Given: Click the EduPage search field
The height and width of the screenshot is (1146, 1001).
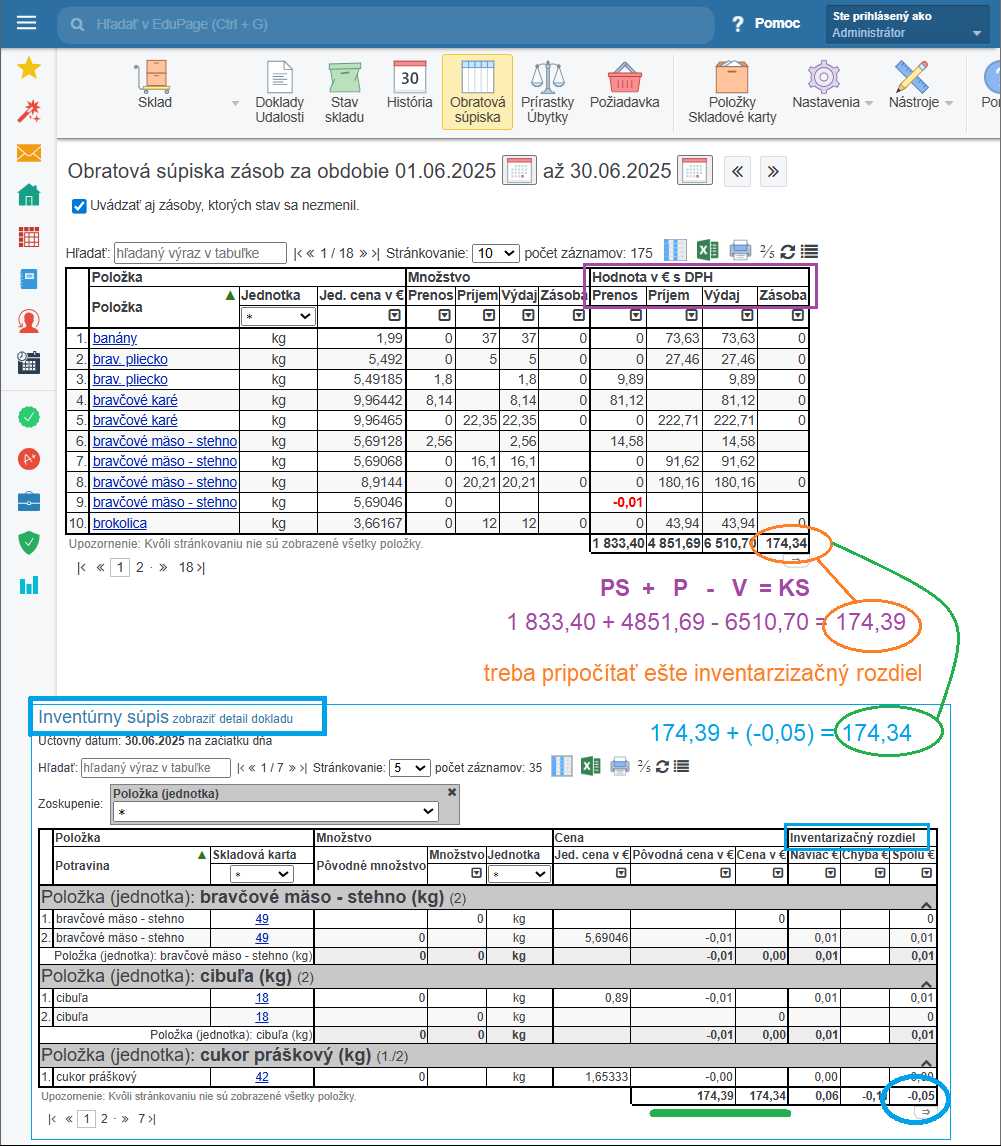Looking at the screenshot, I should click(x=386, y=24).
